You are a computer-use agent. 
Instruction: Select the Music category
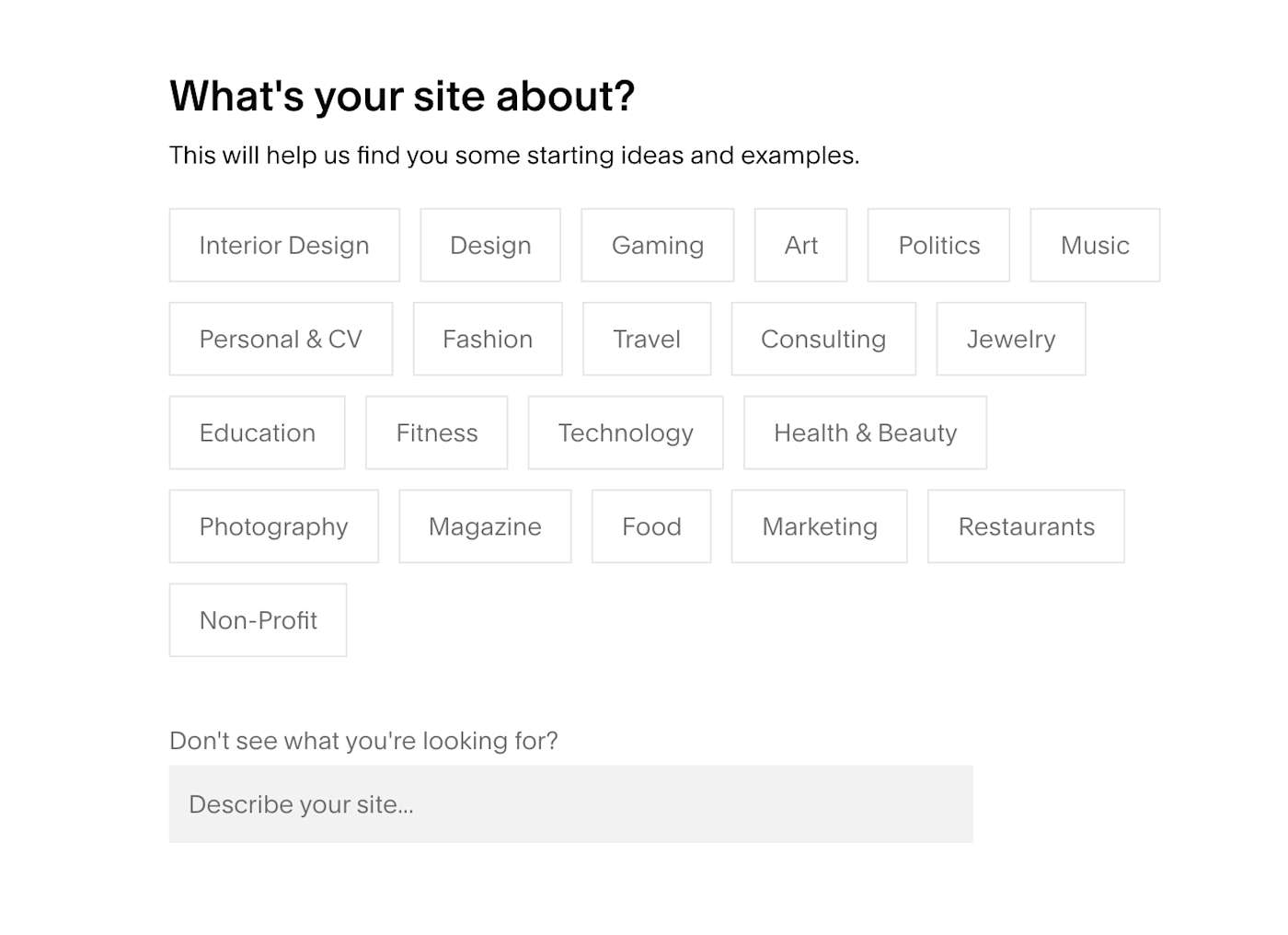[x=1095, y=245]
